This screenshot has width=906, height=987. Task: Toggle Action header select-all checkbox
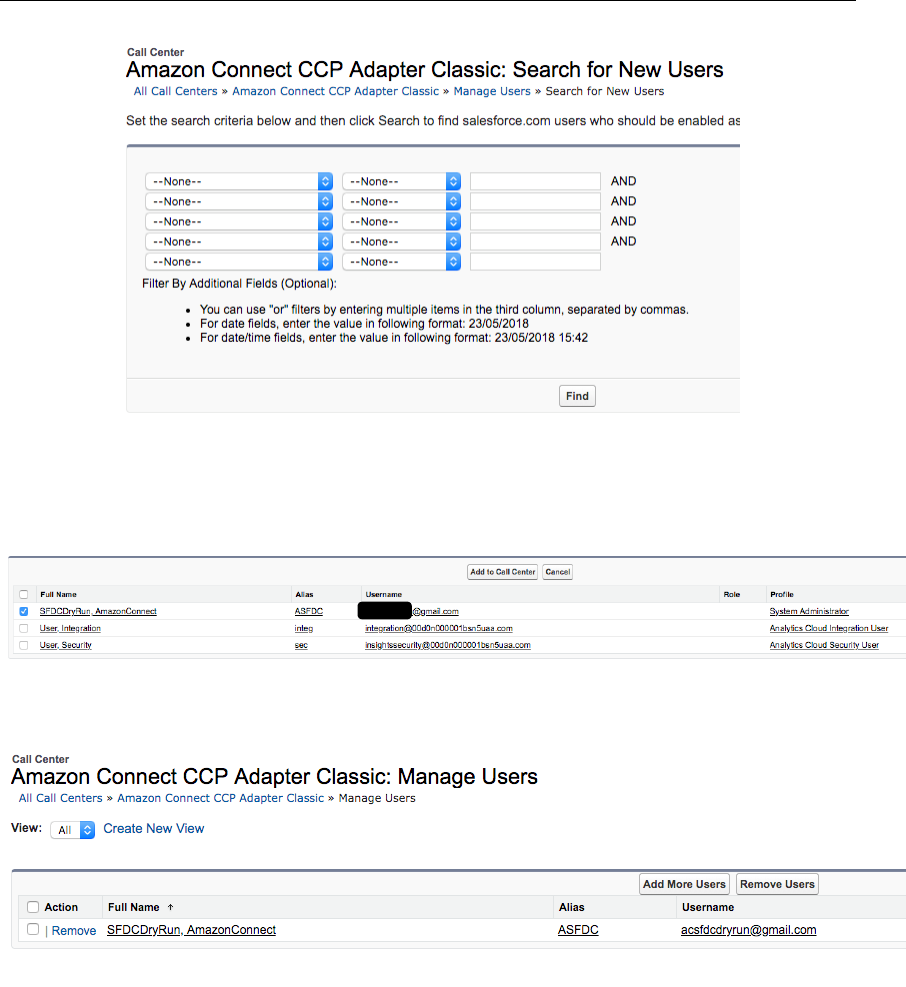33,907
